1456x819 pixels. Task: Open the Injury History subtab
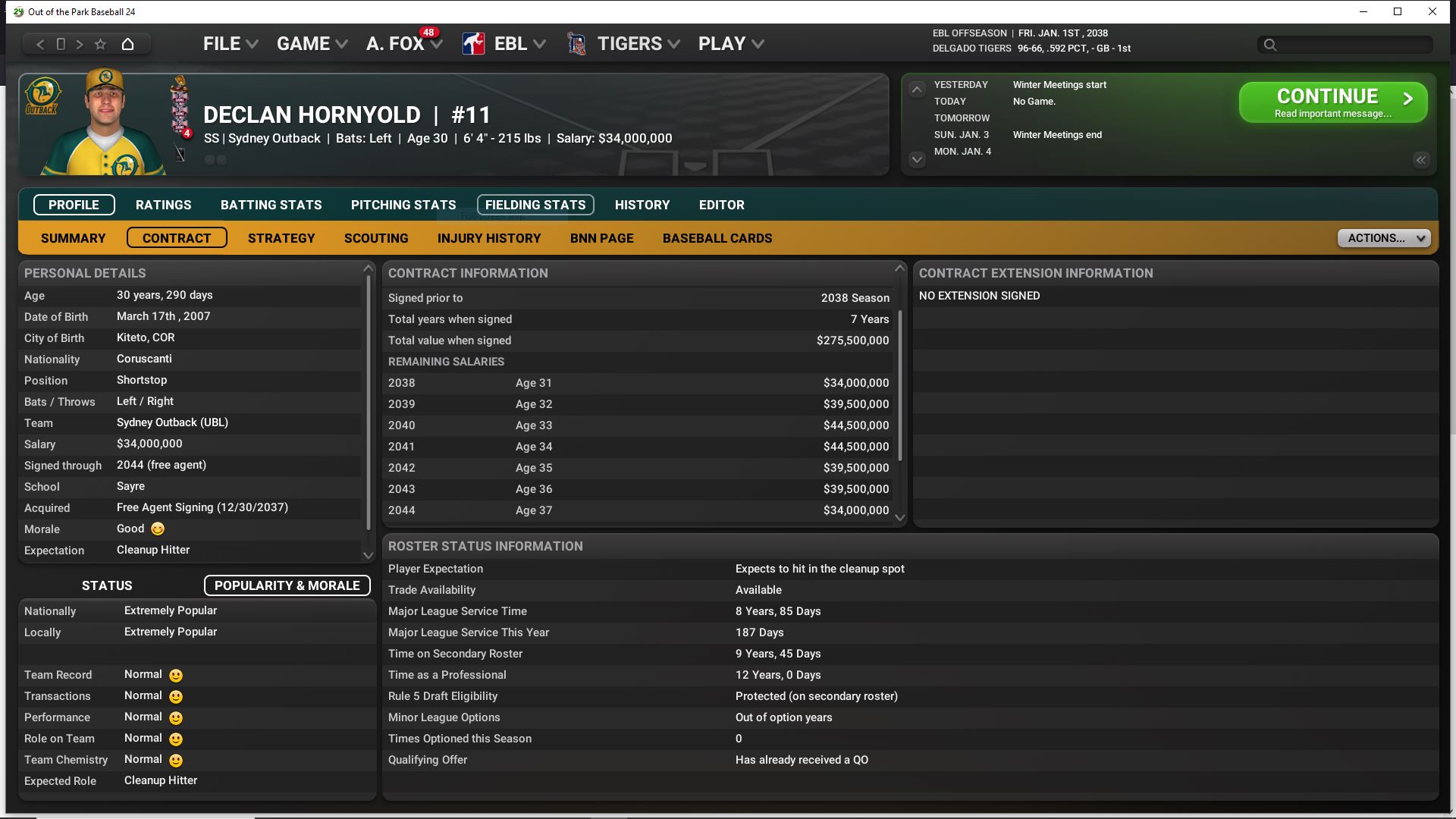tap(488, 238)
